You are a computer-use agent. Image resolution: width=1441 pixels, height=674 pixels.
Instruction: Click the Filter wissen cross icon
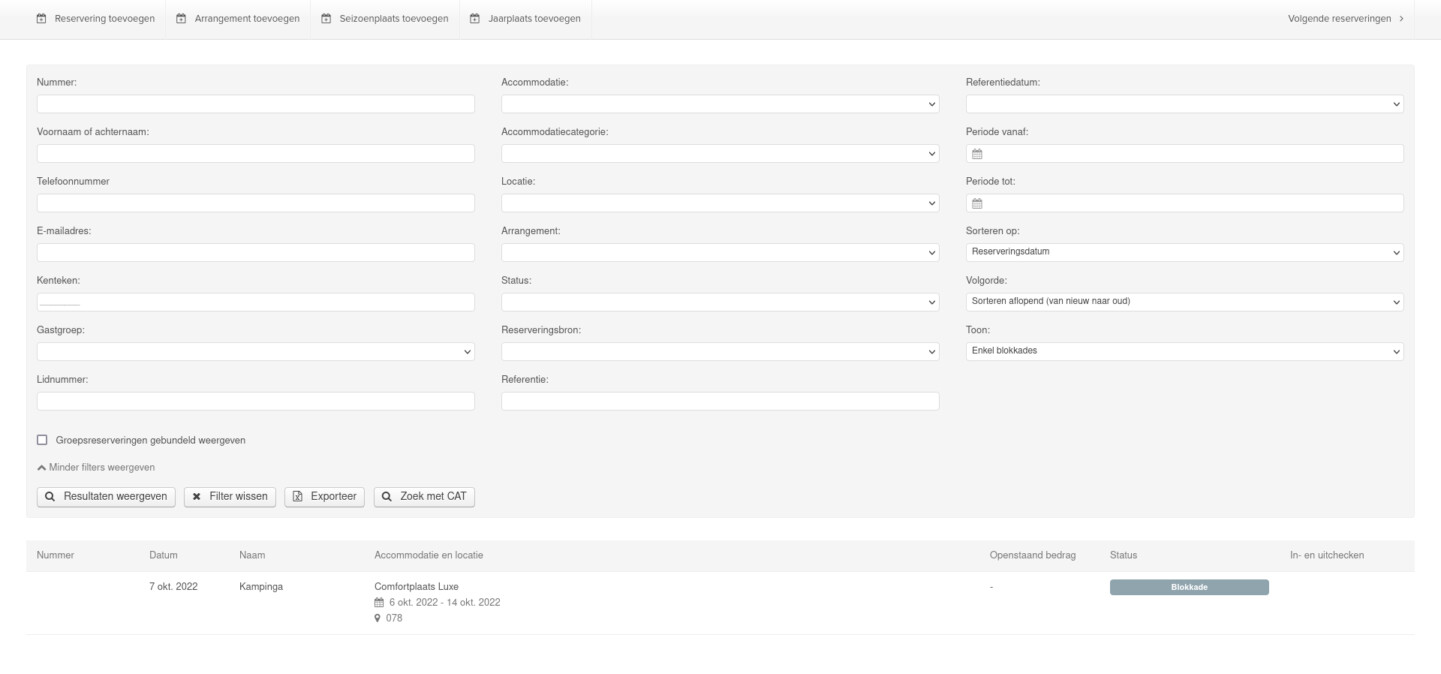pyautogui.click(x=197, y=496)
